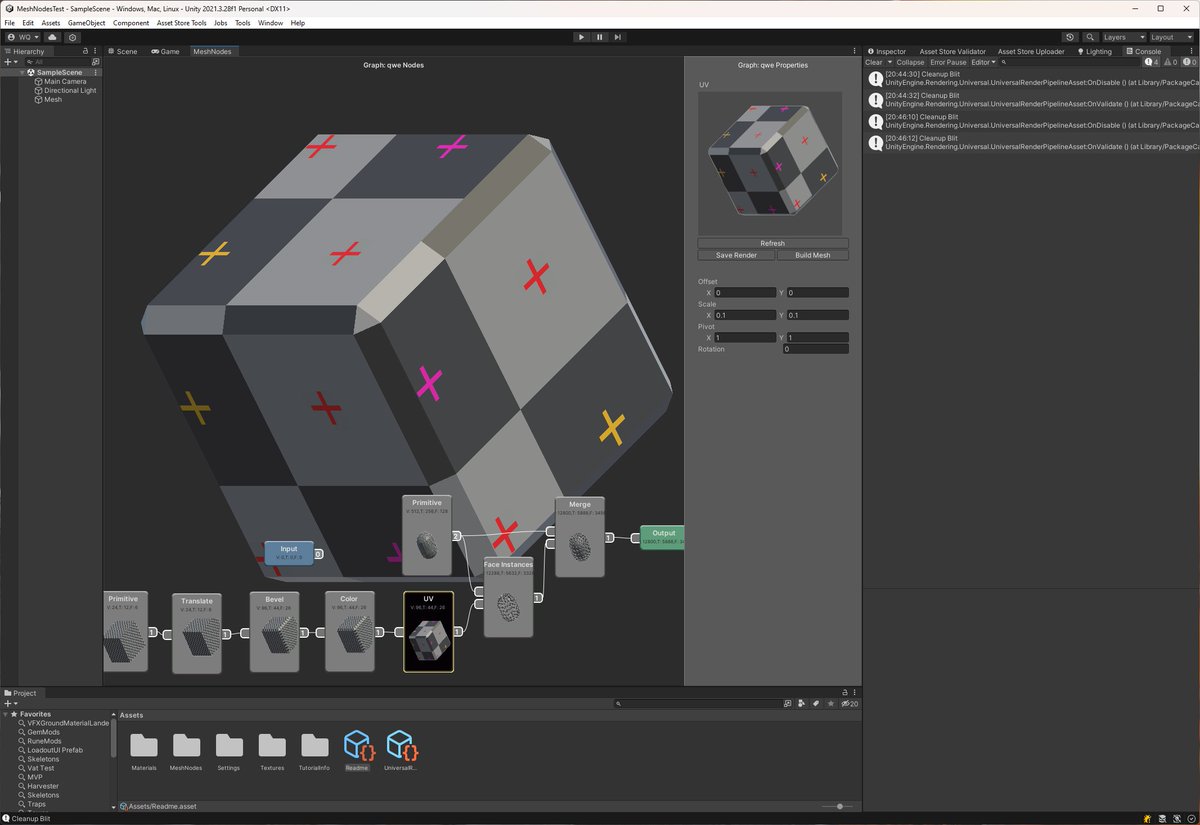This screenshot has height=825, width=1200.
Task: Open the Clear options dropdown arrow
Action: click(x=889, y=62)
